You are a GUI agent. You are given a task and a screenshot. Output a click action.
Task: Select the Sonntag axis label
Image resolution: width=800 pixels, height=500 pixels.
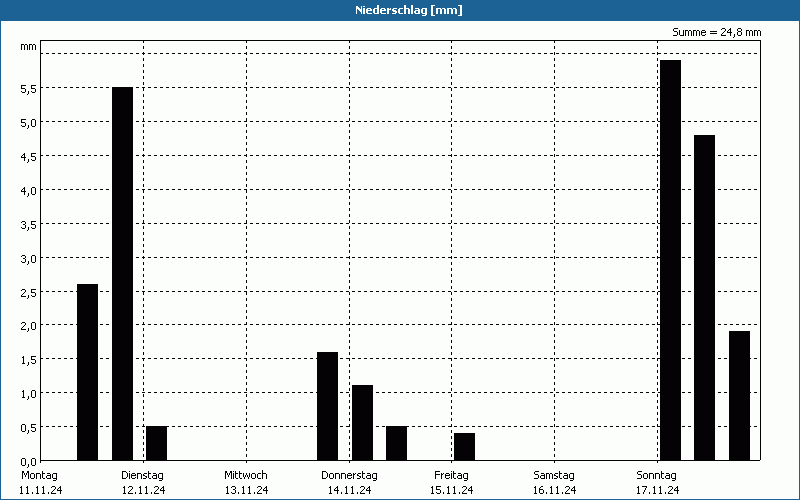[x=656, y=476]
